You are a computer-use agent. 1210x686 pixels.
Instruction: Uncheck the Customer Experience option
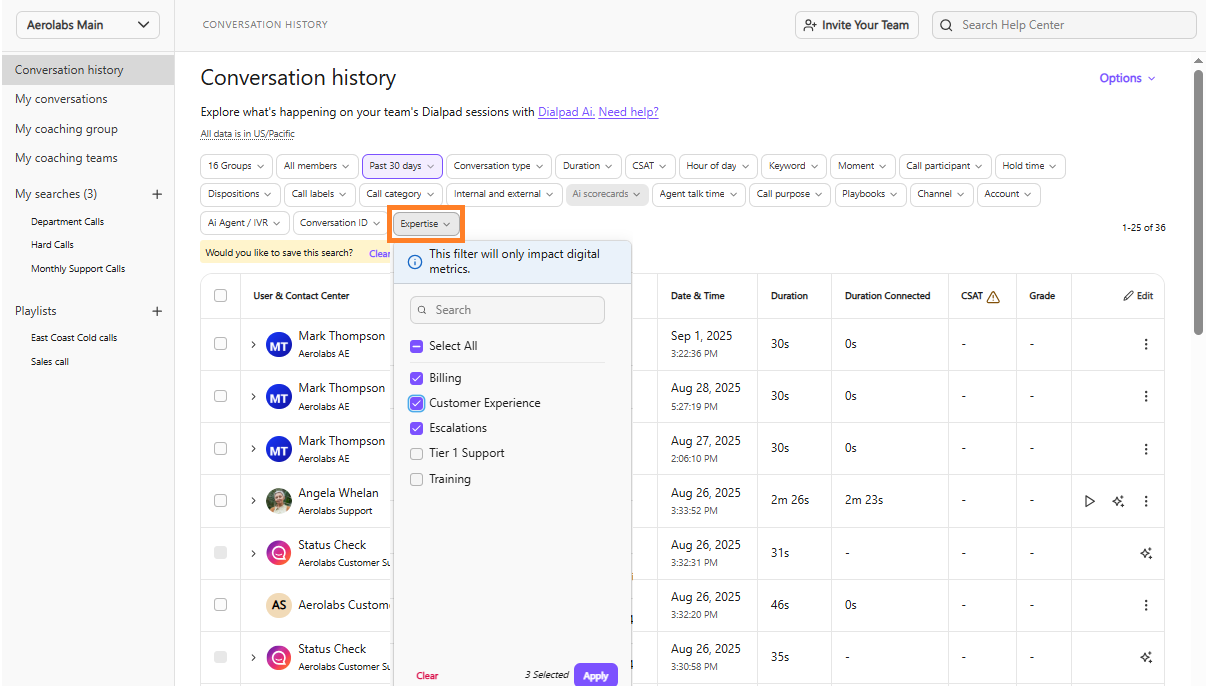pyautogui.click(x=417, y=403)
